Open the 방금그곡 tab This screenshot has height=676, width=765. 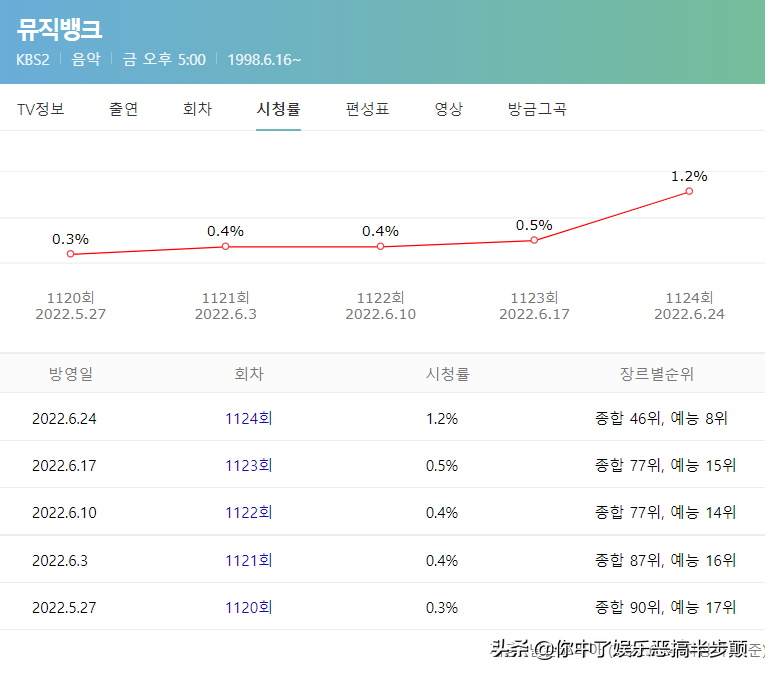[x=537, y=109]
